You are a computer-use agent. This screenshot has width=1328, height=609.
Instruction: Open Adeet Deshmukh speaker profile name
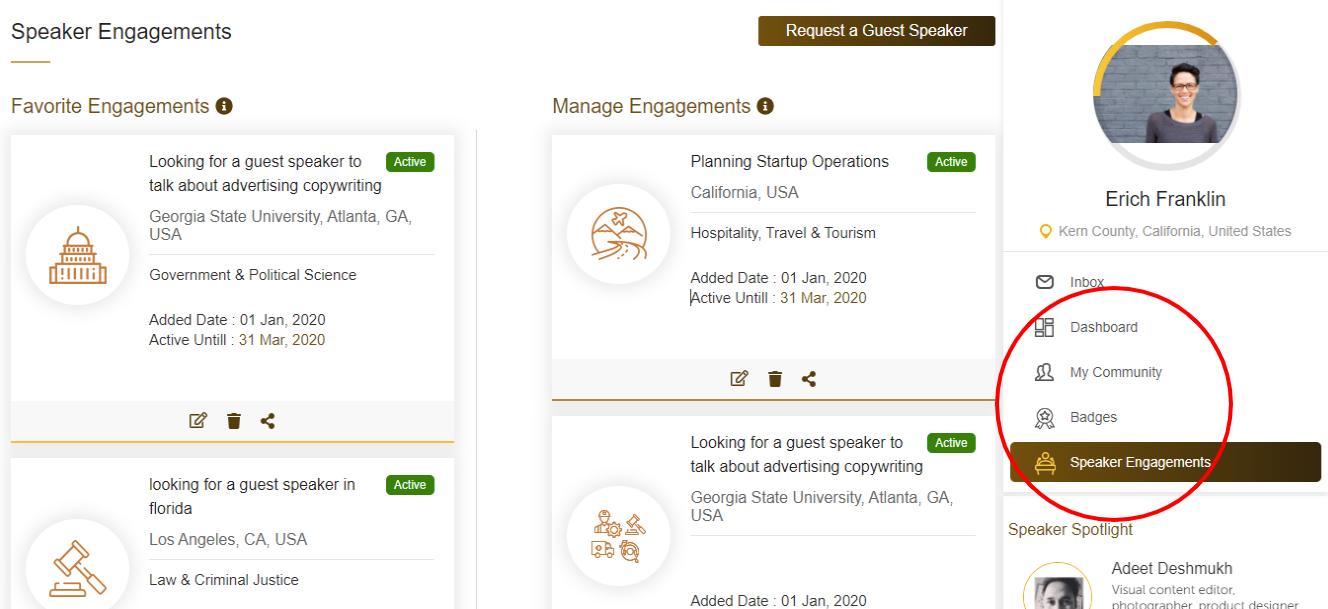(1172, 568)
